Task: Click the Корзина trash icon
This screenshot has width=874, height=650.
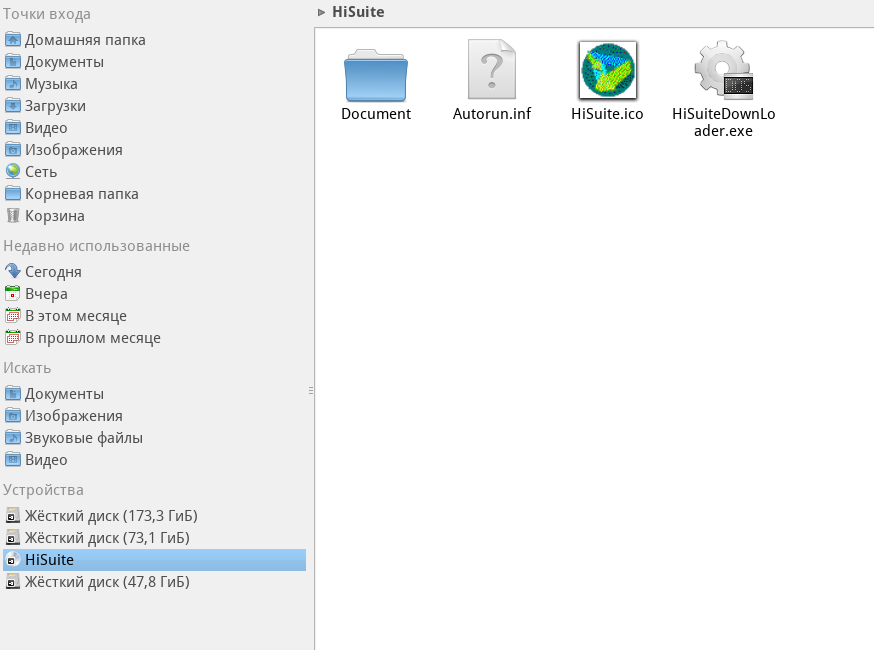Action: pyautogui.click(x=13, y=216)
